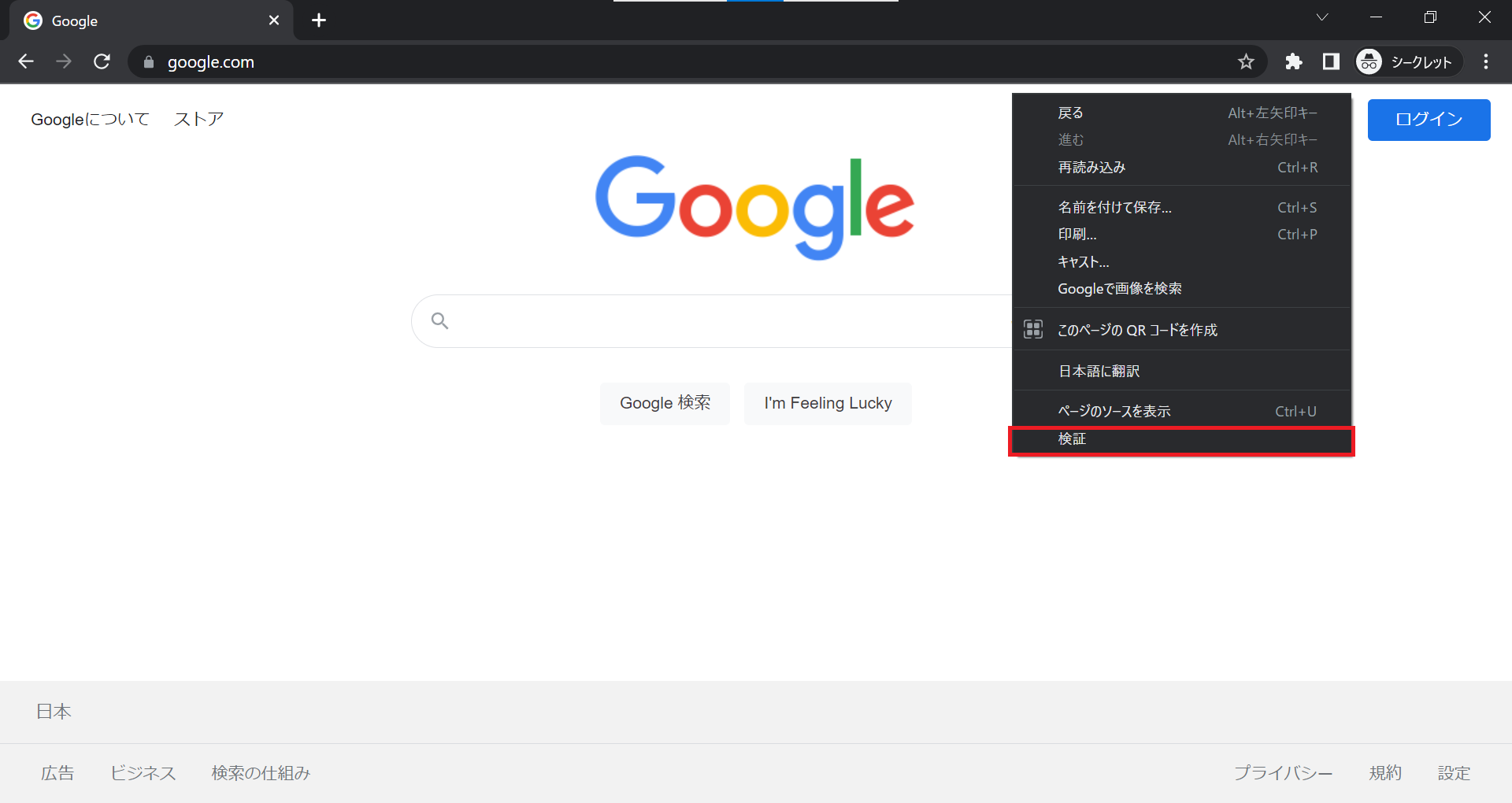The height and width of the screenshot is (803, 1512).
Task: Click the incognito profile icon
Action: click(1369, 61)
